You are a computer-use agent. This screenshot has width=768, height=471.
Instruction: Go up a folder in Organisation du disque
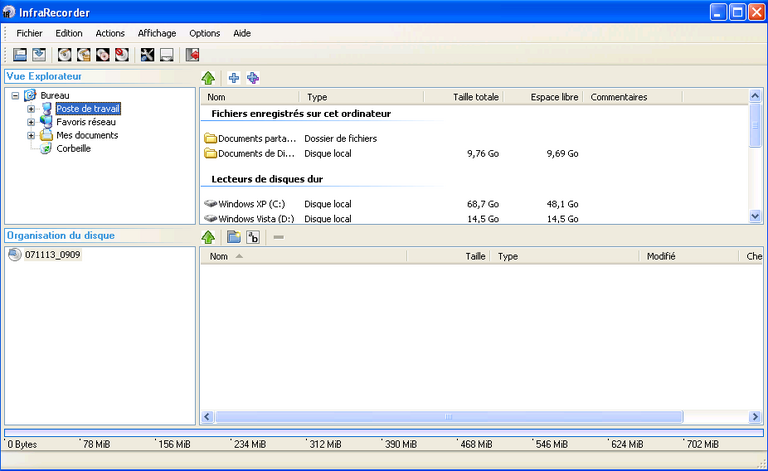click(208, 237)
